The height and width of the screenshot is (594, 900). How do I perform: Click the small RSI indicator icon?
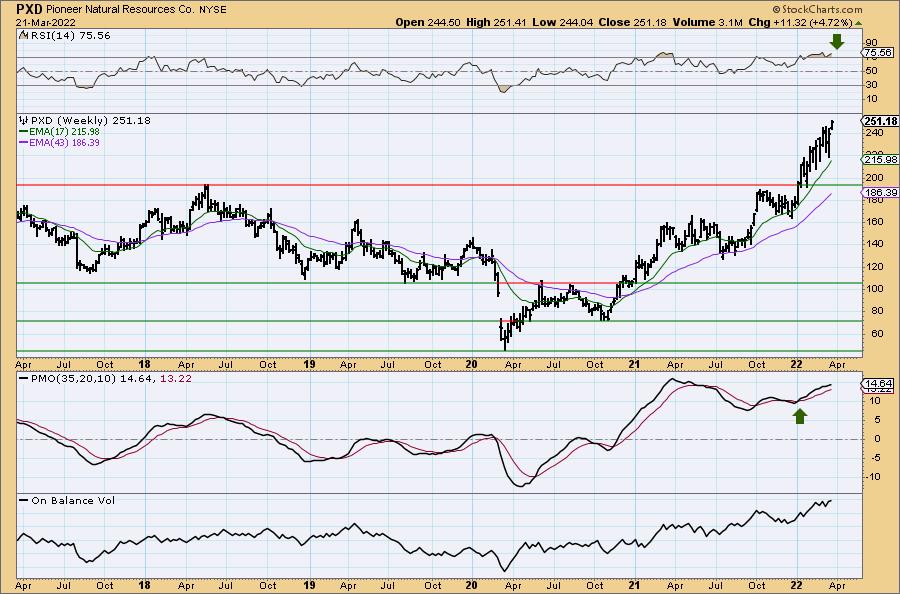click(x=23, y=35)
